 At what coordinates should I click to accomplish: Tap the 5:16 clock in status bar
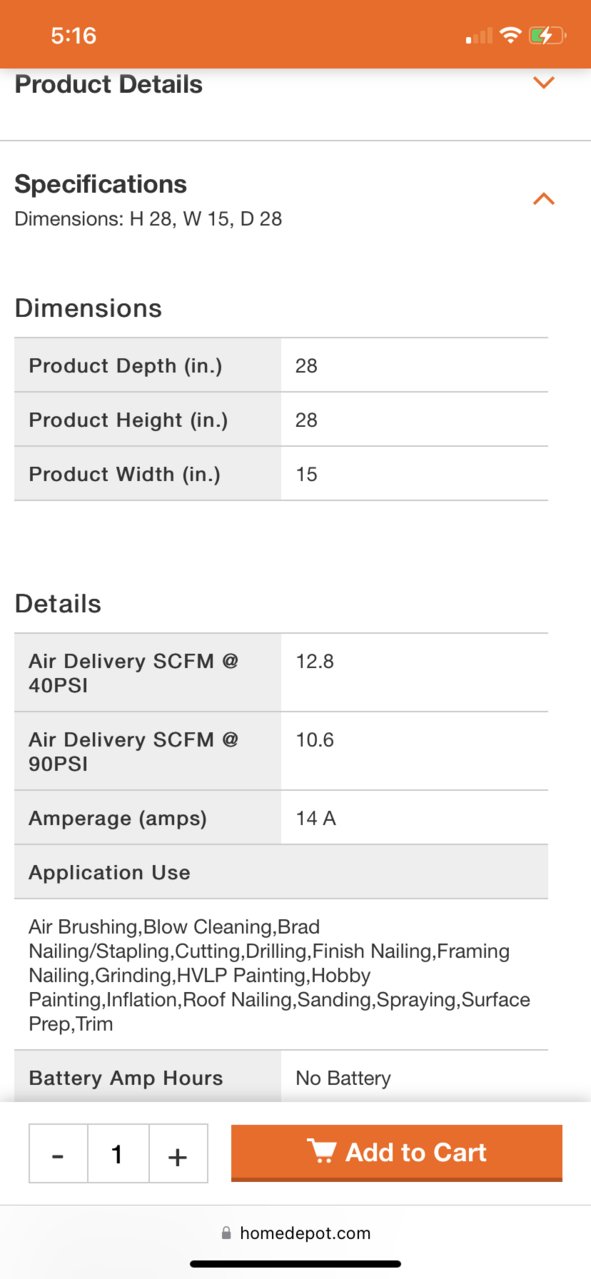click(x=73, y=36)
